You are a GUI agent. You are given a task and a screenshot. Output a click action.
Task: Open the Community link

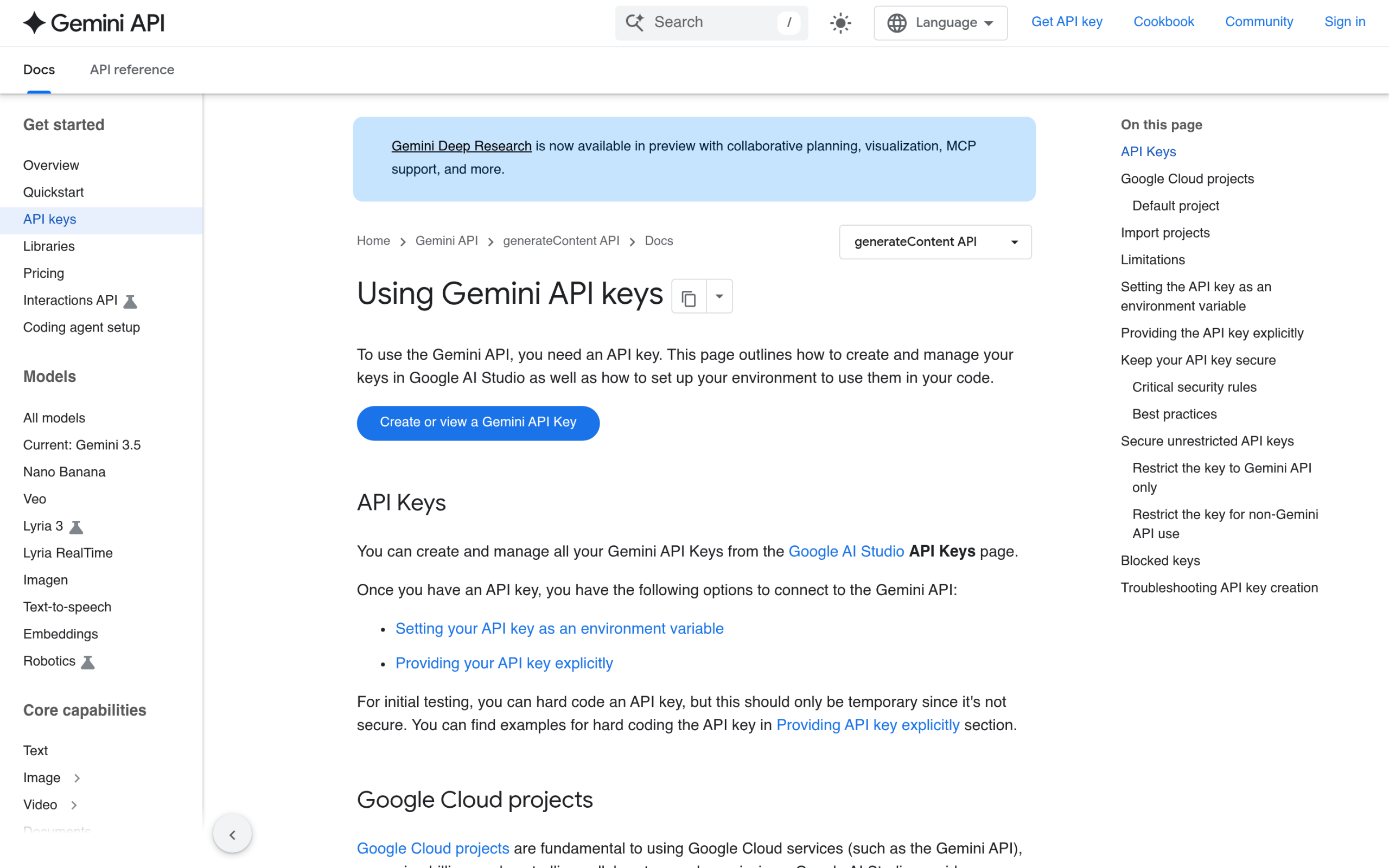pyautogui.click(x=1259, y=22)
